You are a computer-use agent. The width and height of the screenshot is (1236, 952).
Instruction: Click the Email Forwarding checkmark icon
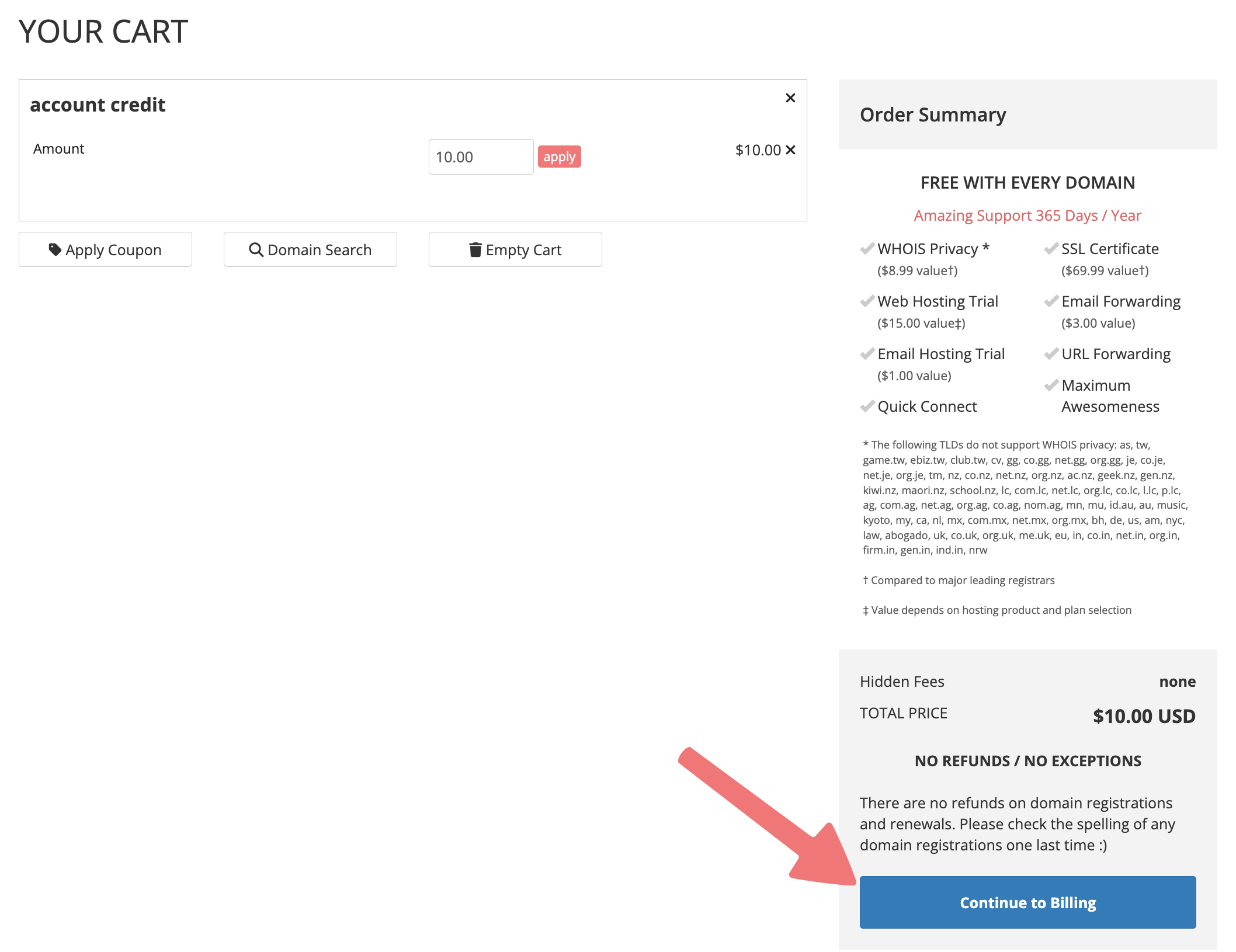click(1051, 301)
